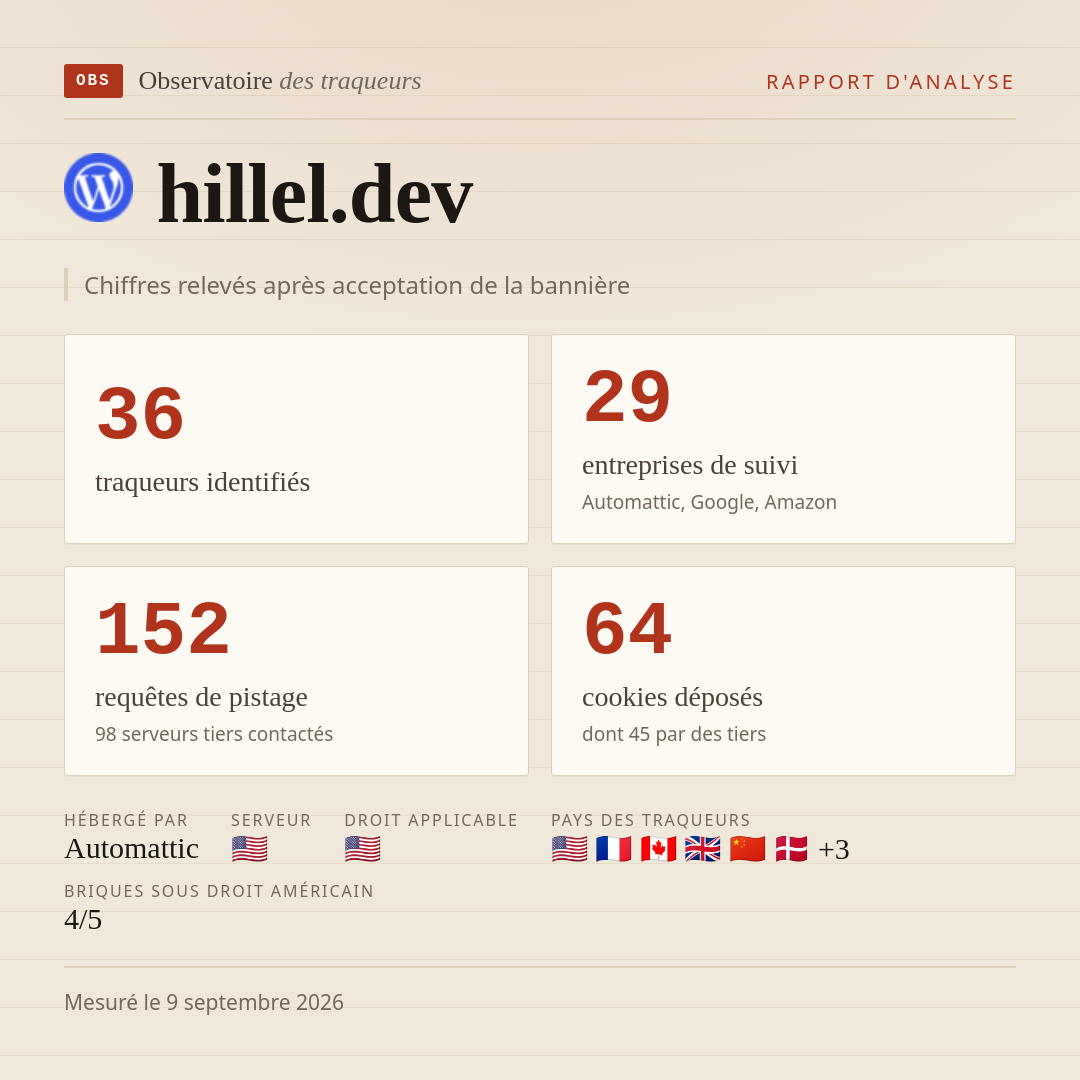Screen dimensions: 1080x1080
Task: Click the US flag under Serveur
Action: (249, 849)
